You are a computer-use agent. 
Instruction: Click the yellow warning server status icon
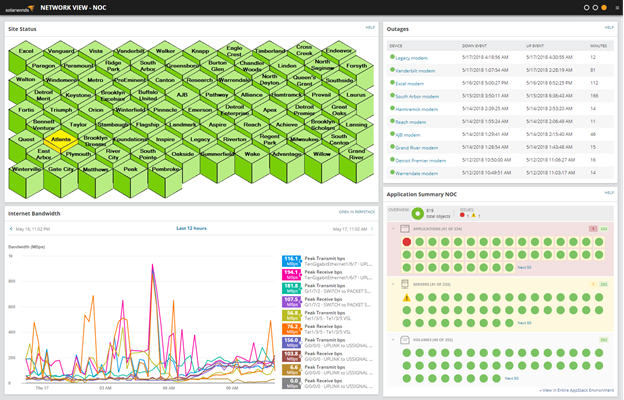click(x=406, y=297)
